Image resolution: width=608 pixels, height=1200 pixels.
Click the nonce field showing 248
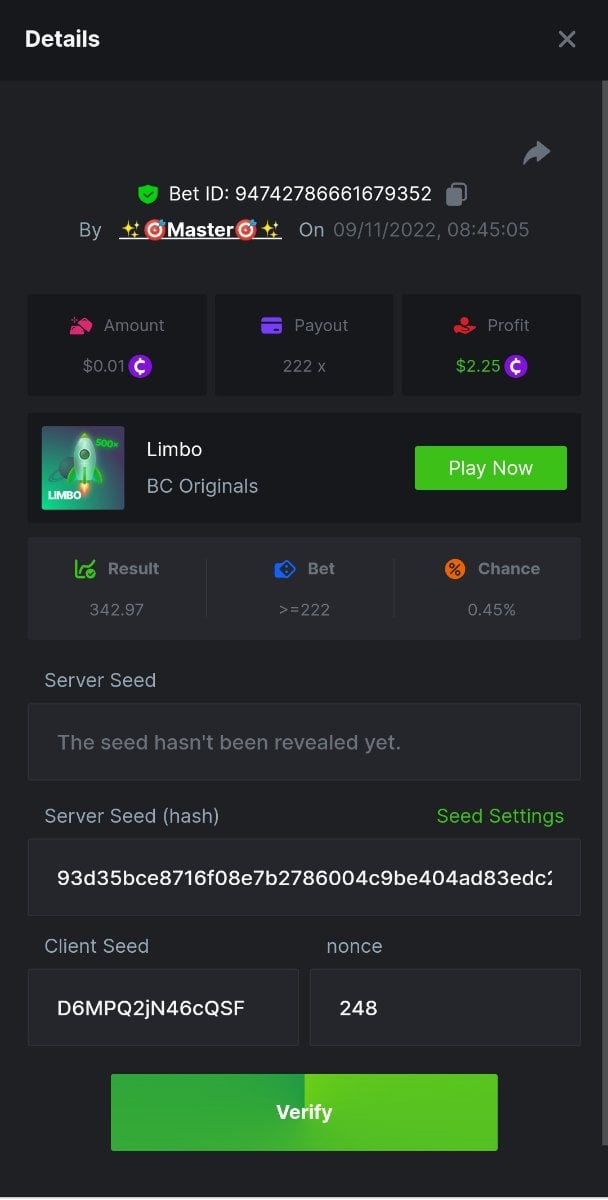click(445, 1007)
